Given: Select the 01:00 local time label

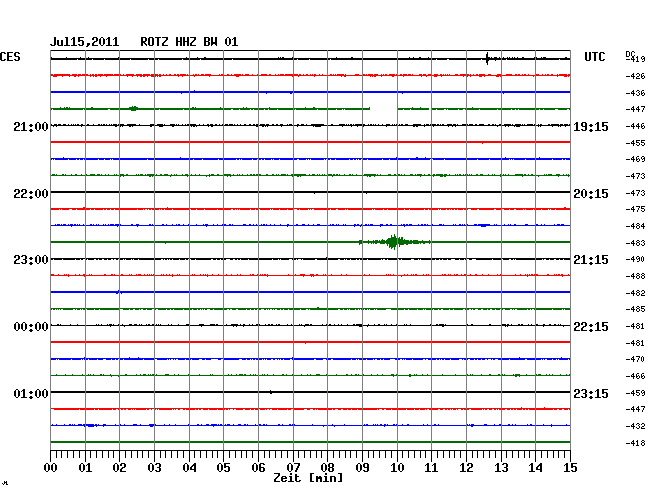Looking at the screenshot, I should pos(31,393).
